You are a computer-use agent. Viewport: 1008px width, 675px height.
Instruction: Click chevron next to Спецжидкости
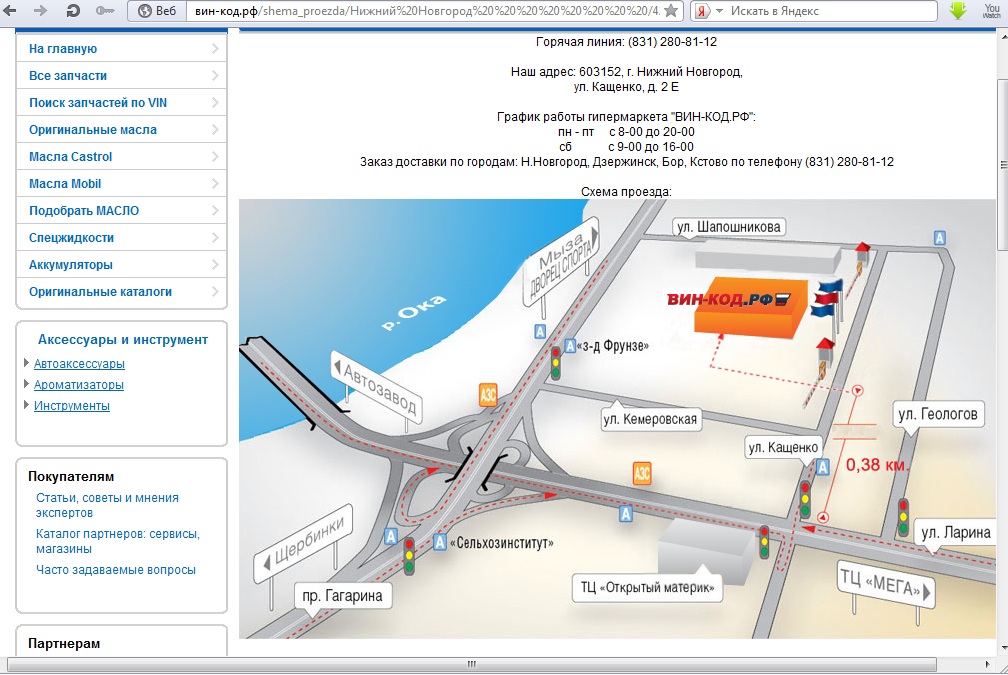pyautogui.click(x=215, y=238)
